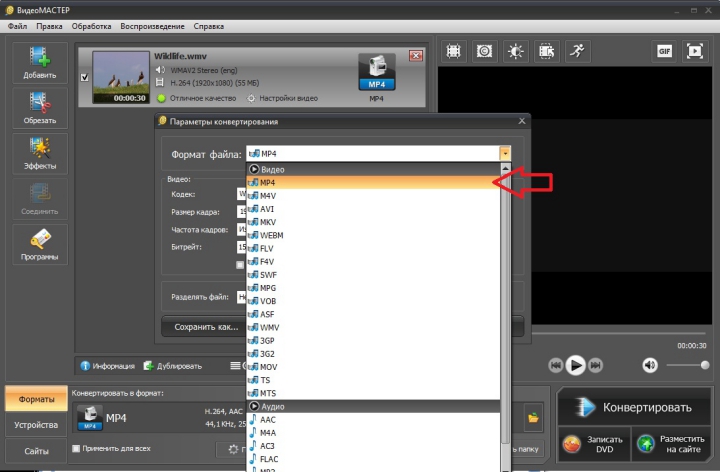
Task: Open the Эффекты tool
Action: click(x=40, y=153)
